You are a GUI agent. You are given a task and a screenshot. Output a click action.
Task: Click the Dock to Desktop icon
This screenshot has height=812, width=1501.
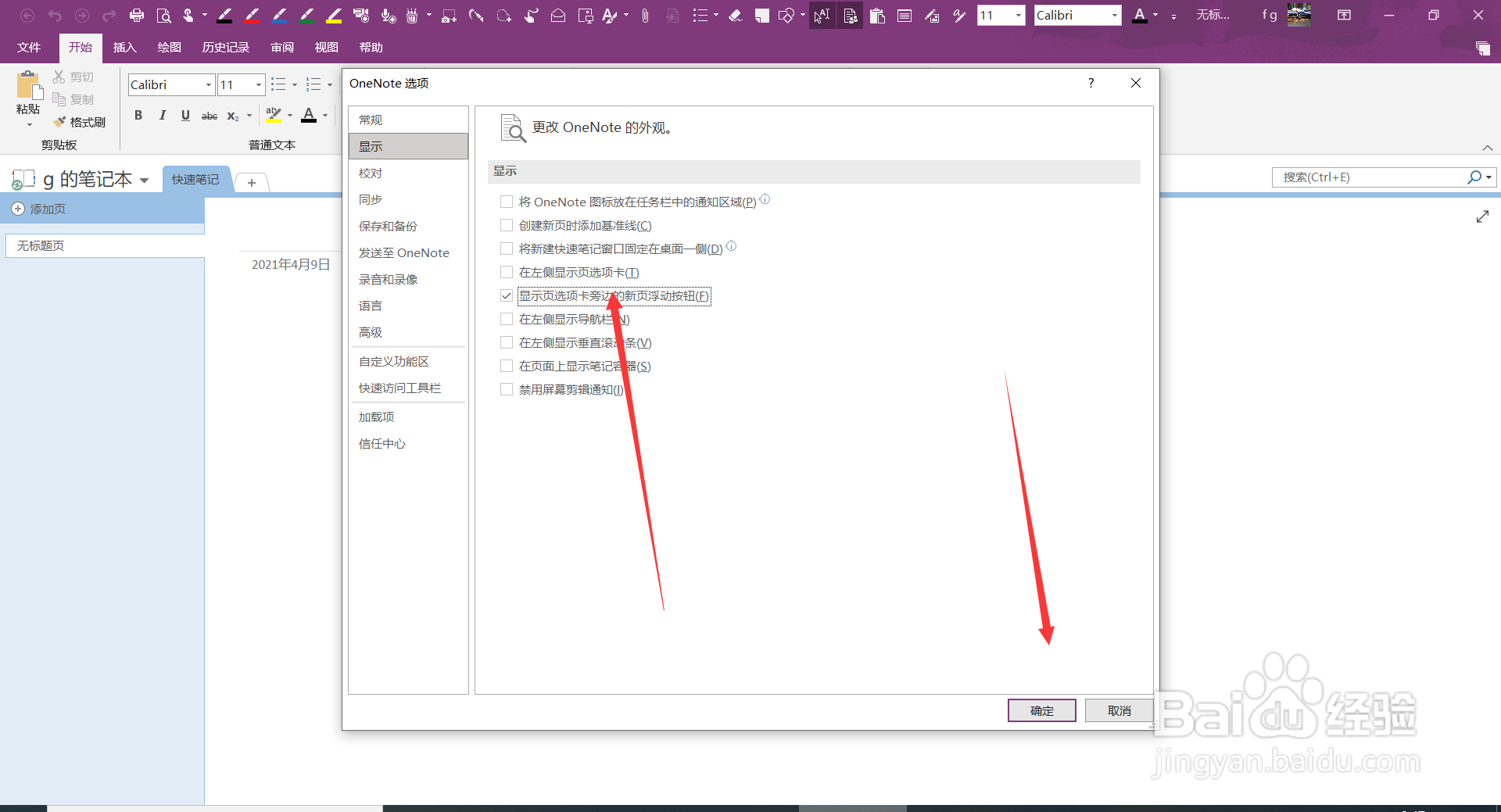(x=586, y=15)
